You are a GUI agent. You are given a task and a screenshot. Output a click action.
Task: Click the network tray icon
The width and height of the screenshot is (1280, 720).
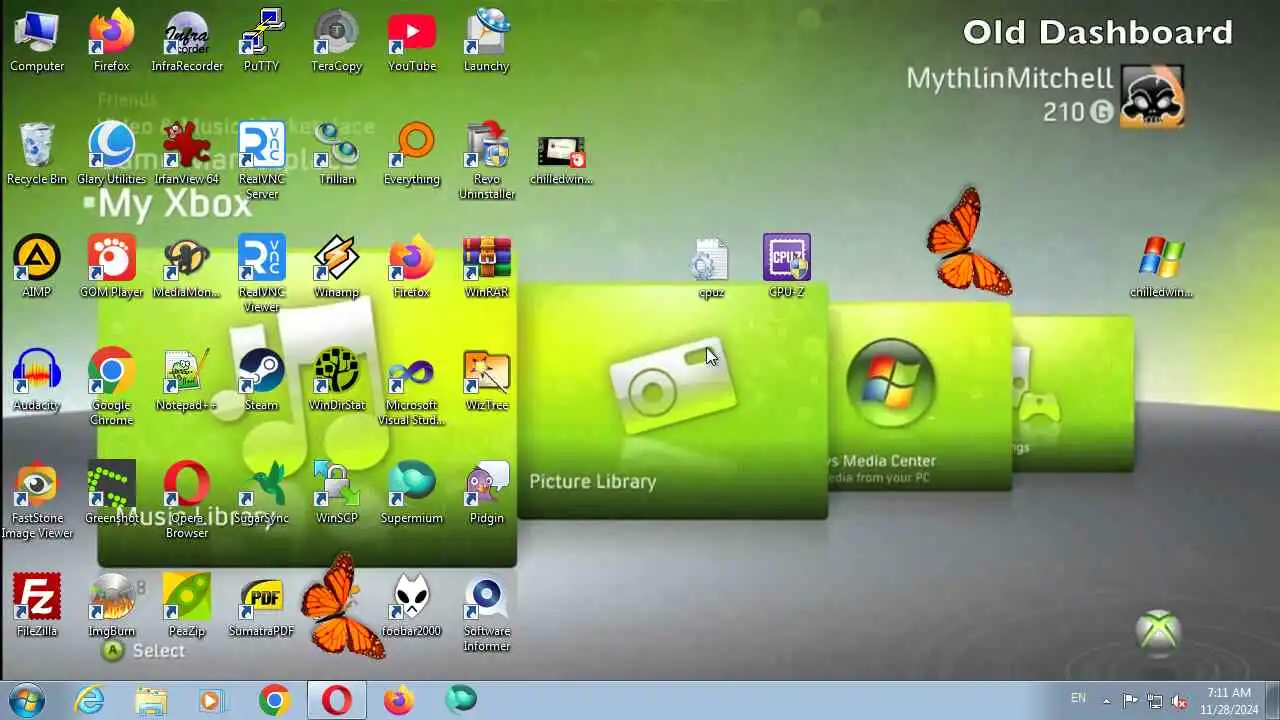[x=1155, y=700]
